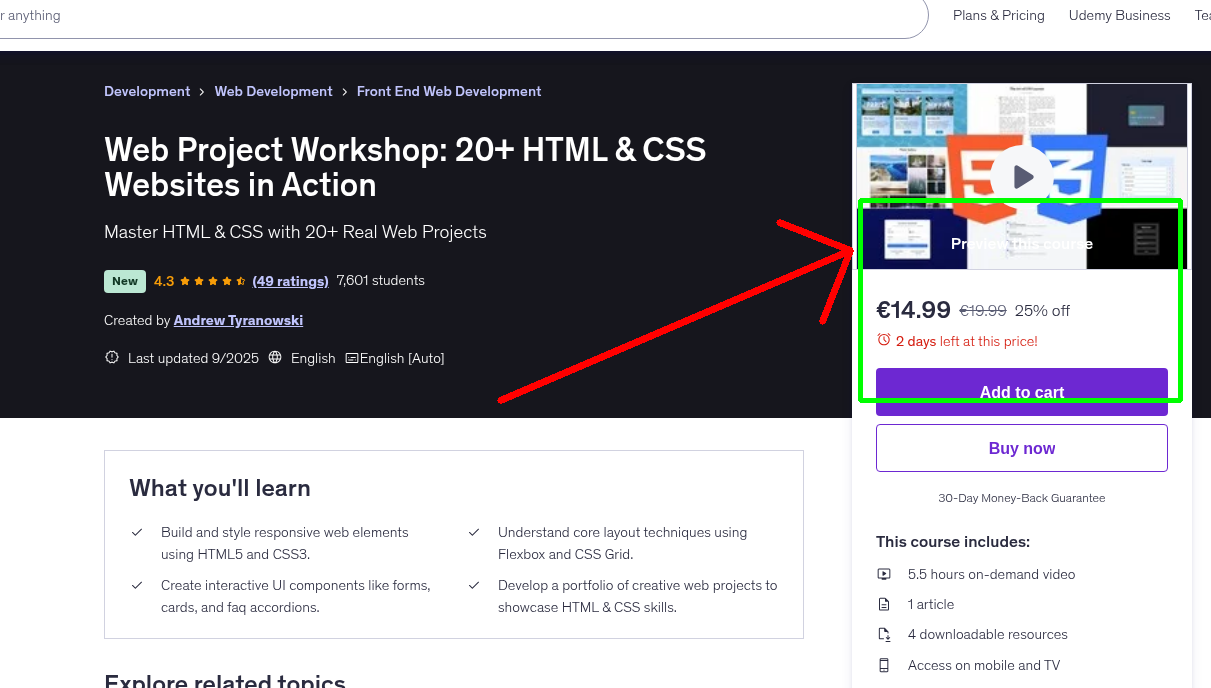Click the mobile and TV access icon
The width and height of the screenshot is (1211, 688).
[884, 665]
